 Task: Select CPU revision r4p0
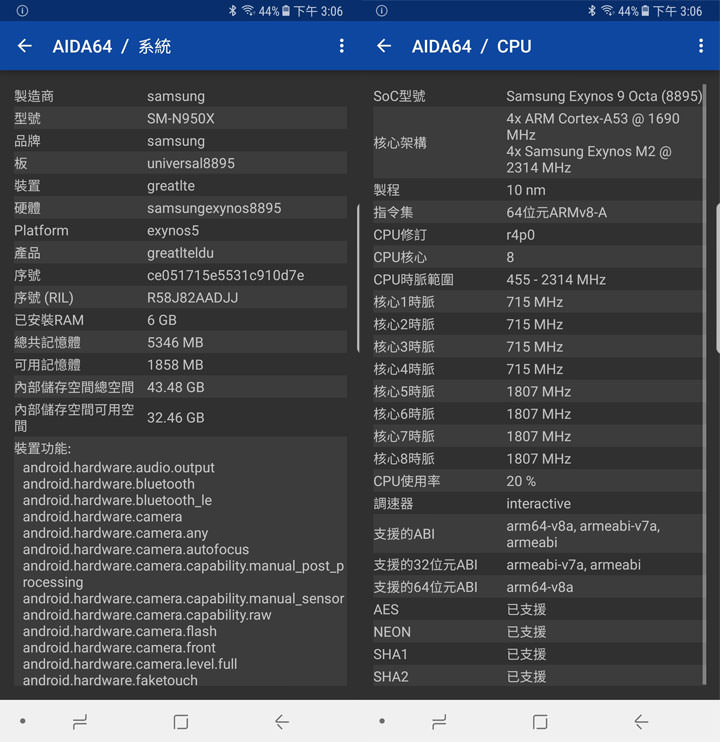[520, 235]
